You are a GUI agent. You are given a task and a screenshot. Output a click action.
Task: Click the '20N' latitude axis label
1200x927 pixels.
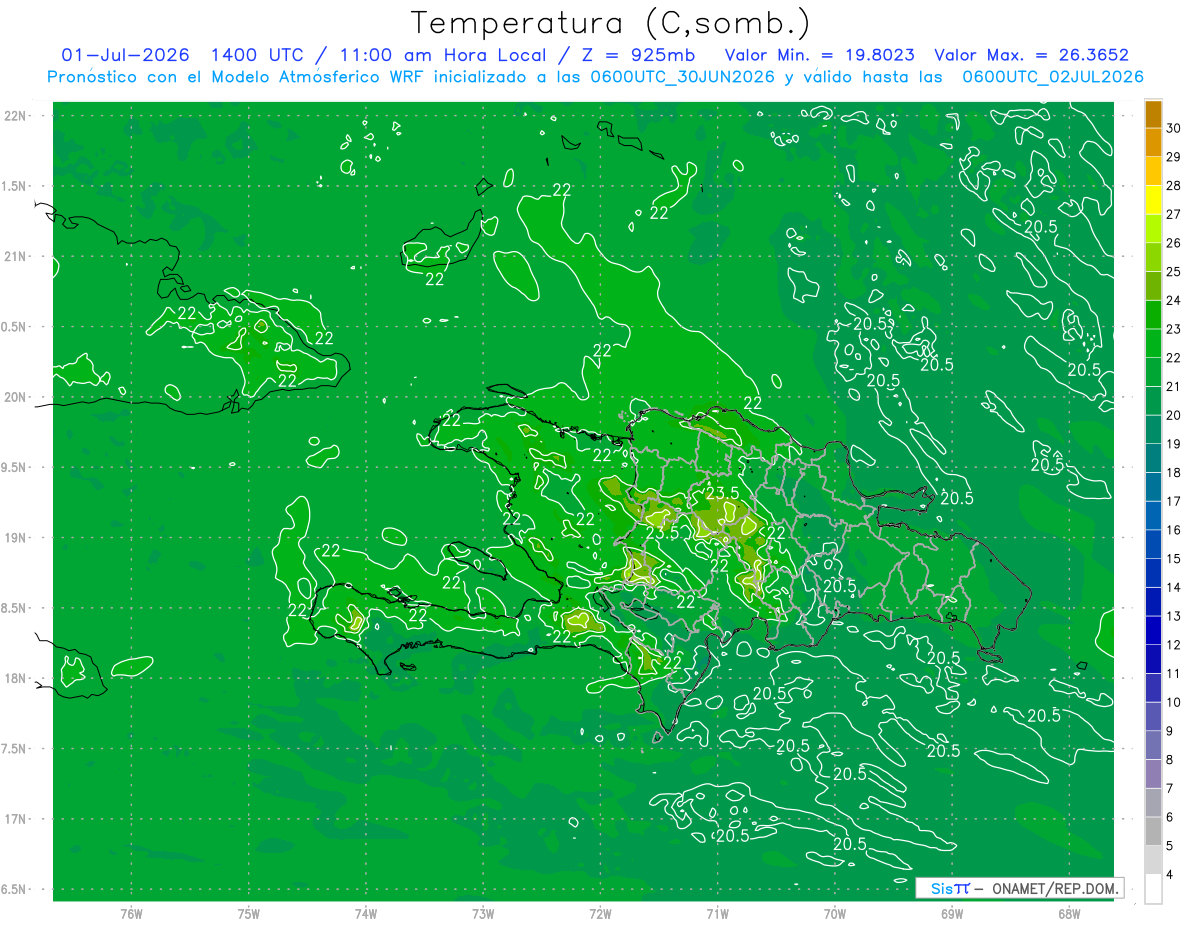pyautogui.click(x=16, y=397)
